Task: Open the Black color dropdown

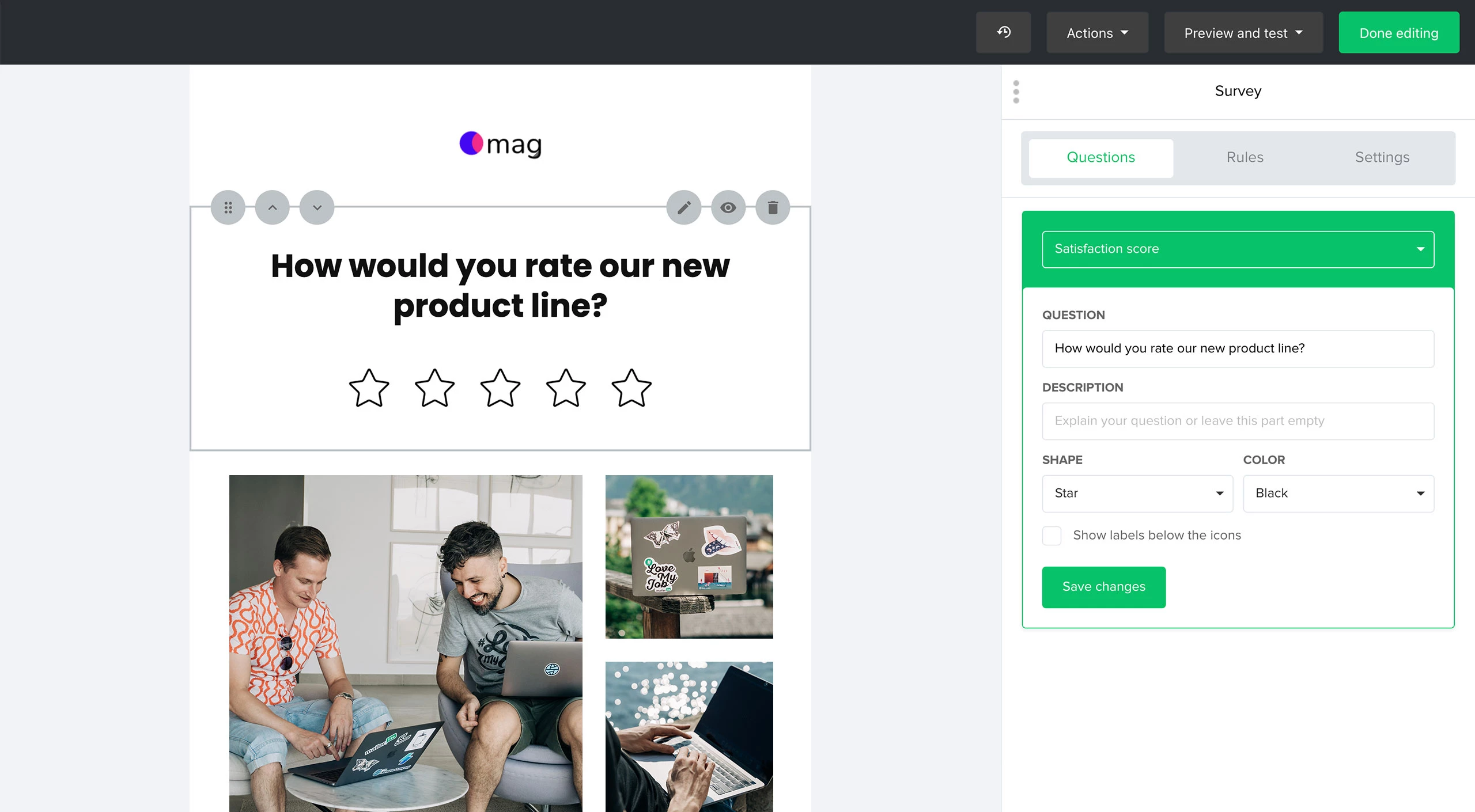Action: coord(1338,494)
